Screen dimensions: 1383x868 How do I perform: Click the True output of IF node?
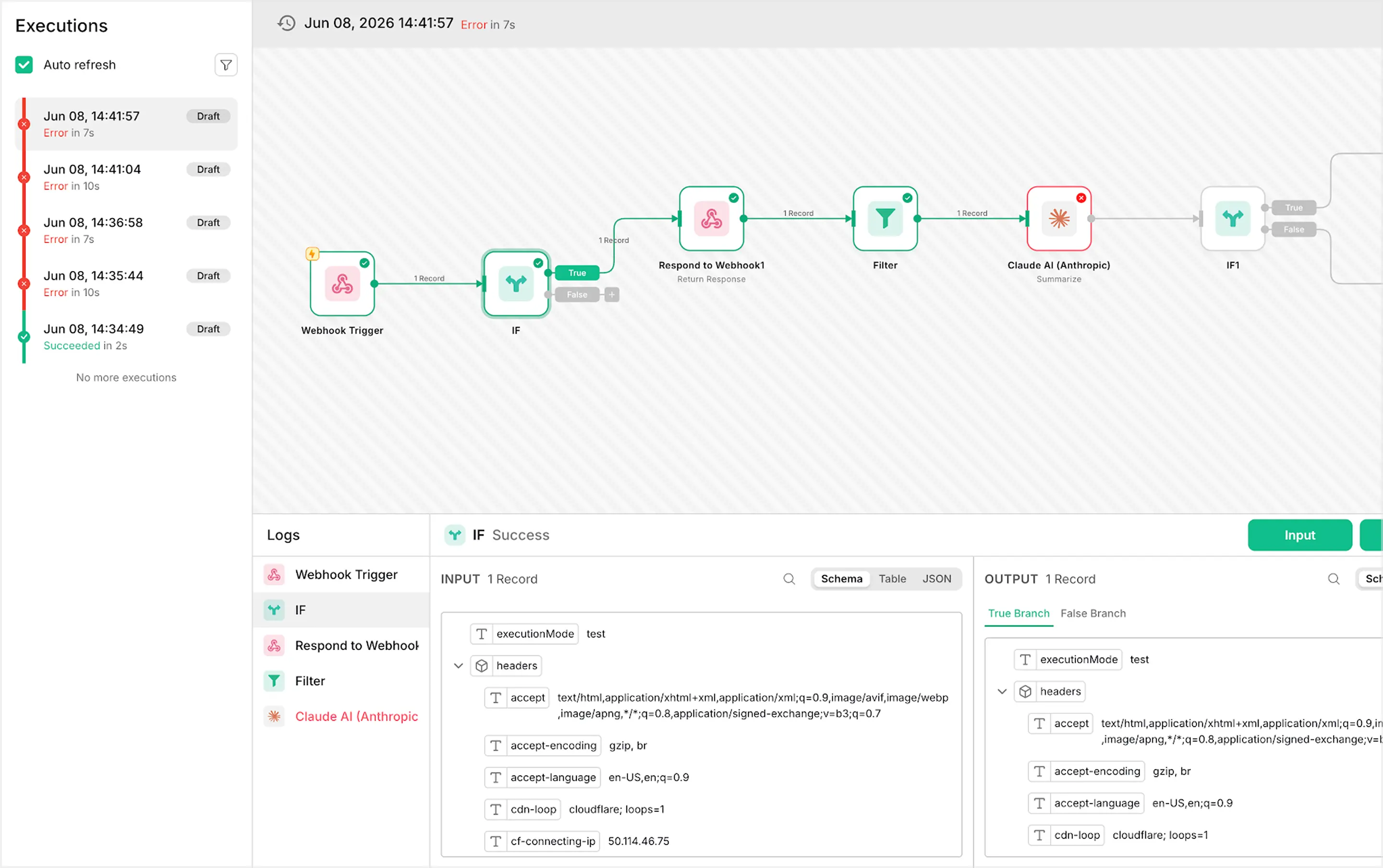(577, 273)
